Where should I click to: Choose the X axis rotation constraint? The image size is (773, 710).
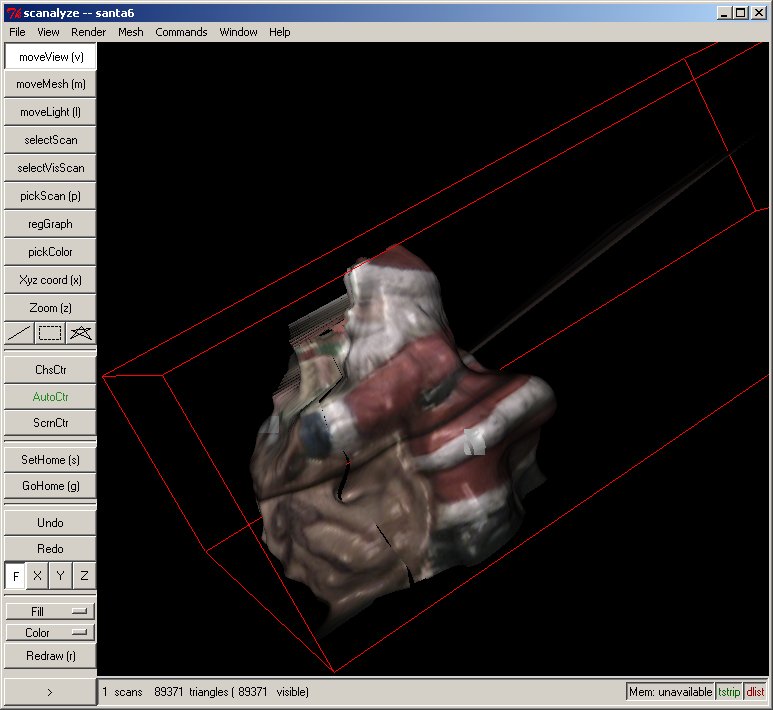coord(38,576)
